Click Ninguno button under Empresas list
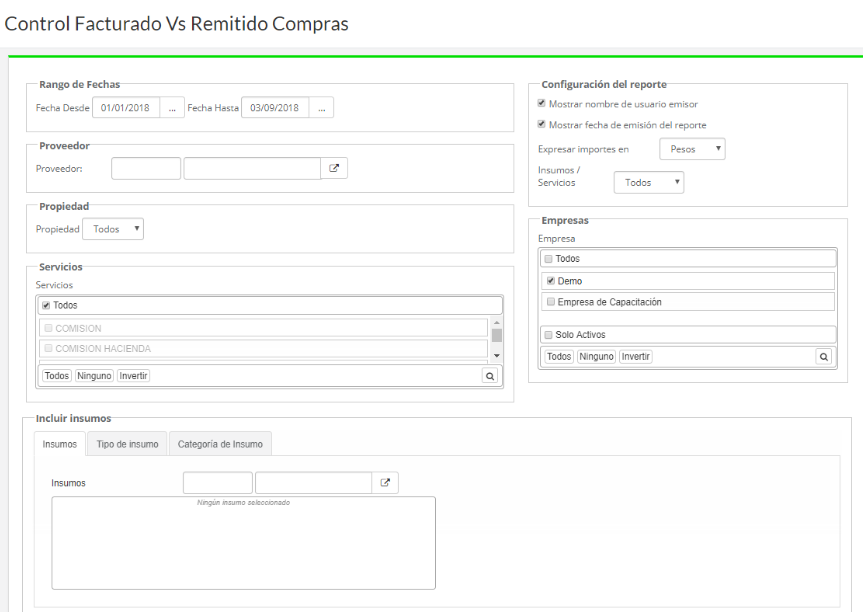The width and height of the screenshot is (863, 612). click(596, 356)
